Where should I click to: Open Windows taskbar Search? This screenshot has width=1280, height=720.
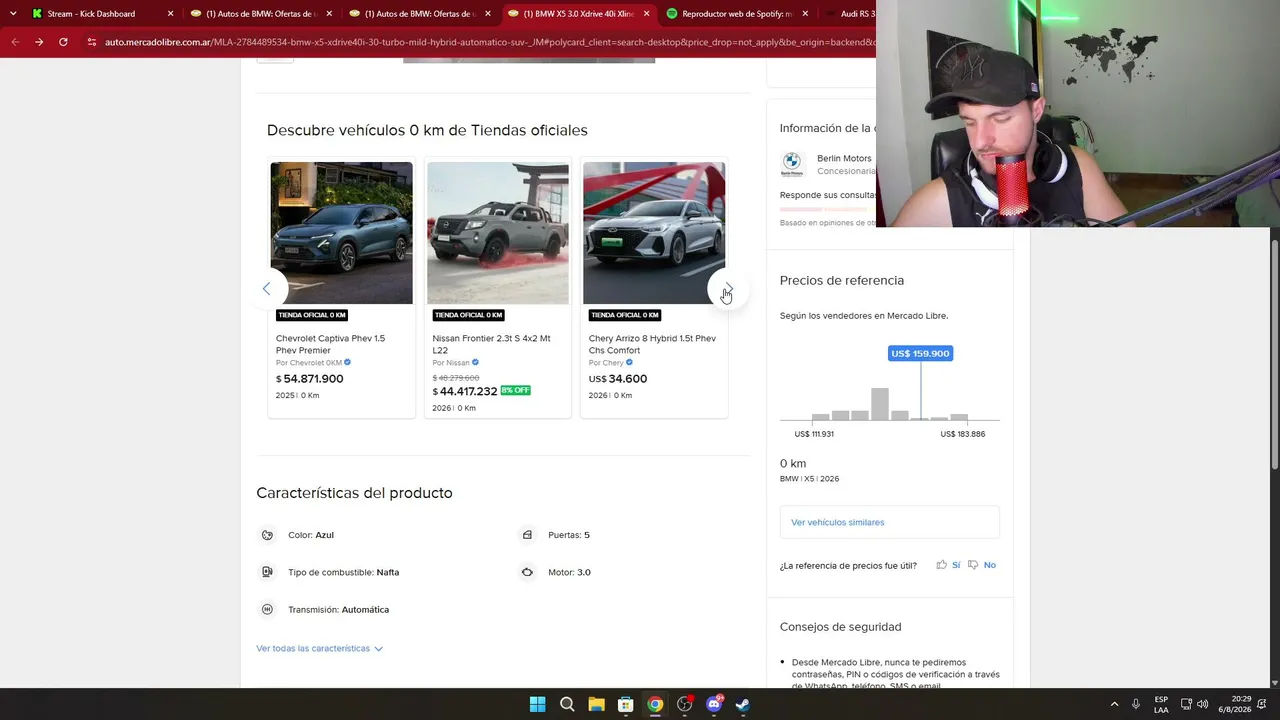tap(567, 704)
